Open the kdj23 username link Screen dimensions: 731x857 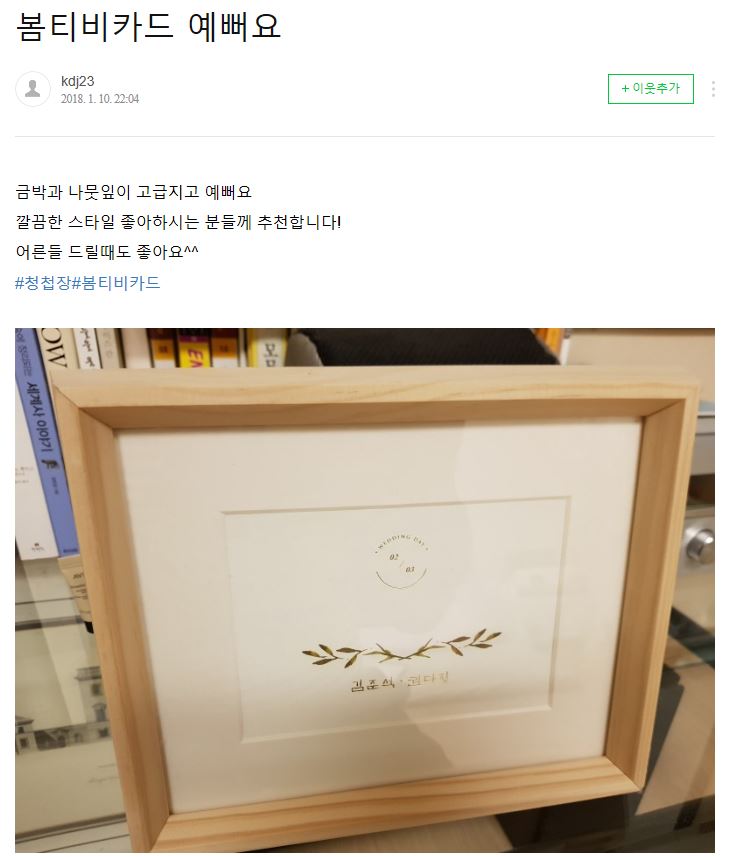tap(78, 81)
